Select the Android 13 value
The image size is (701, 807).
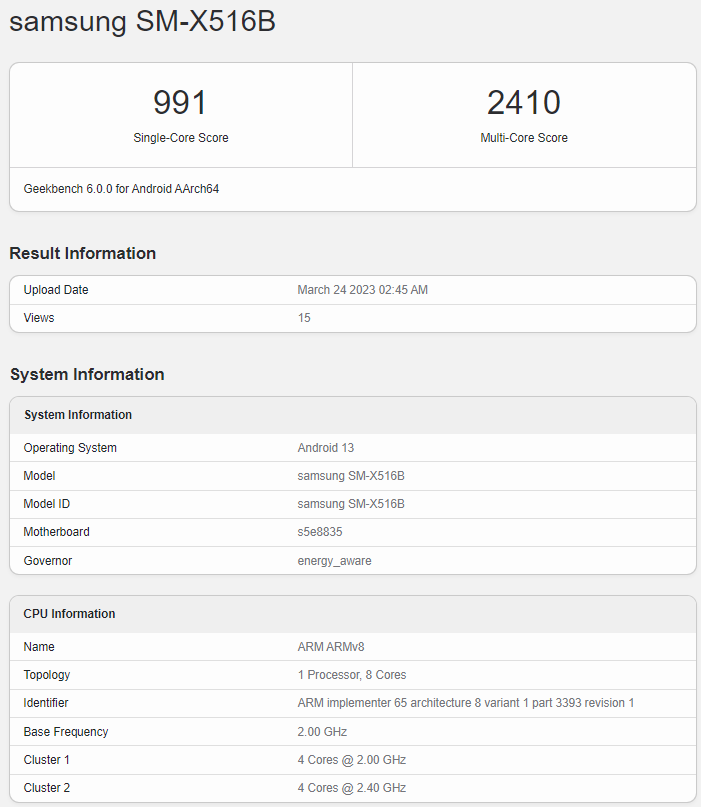(x=326, y=448)
